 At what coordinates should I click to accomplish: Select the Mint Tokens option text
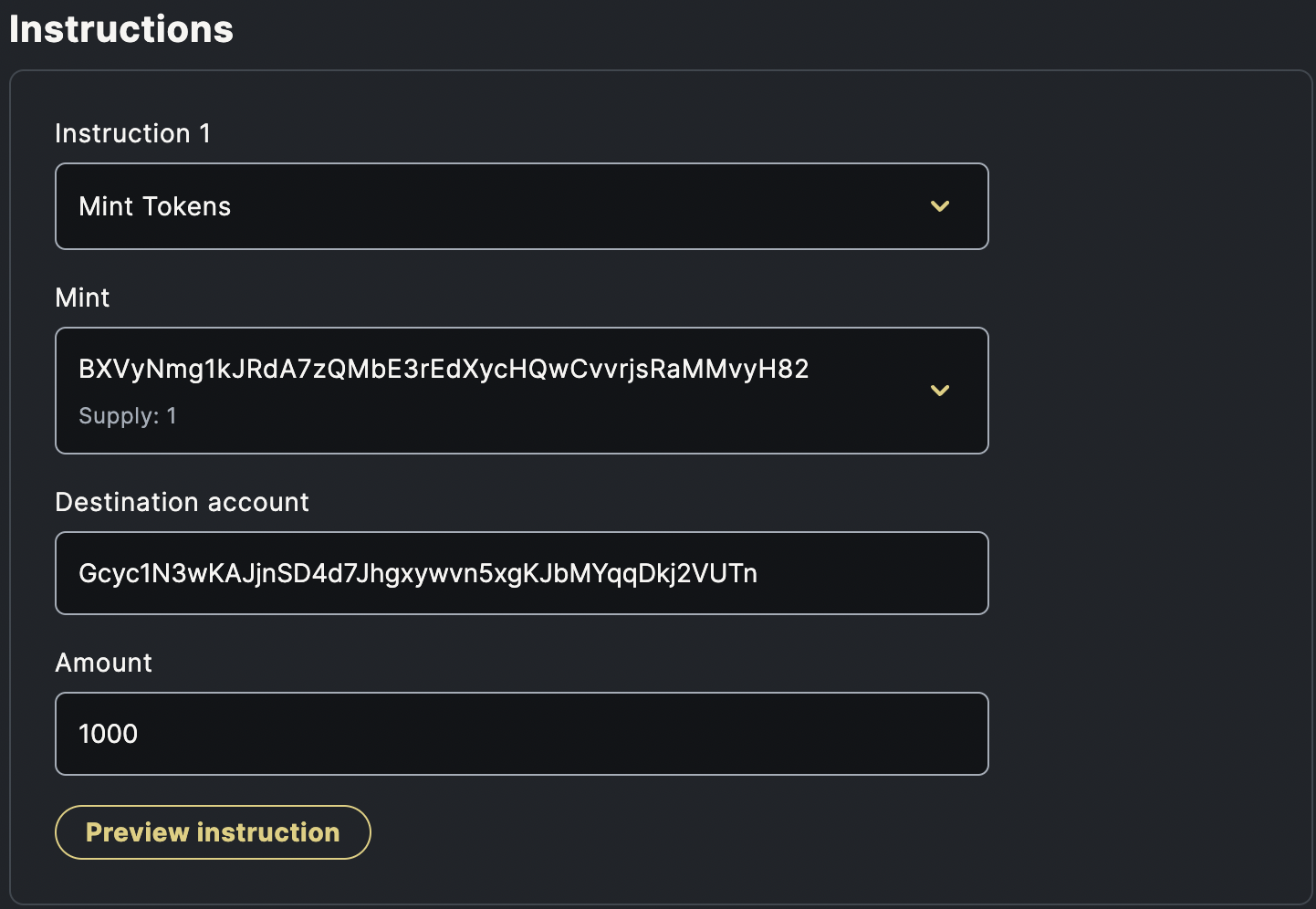155,206
